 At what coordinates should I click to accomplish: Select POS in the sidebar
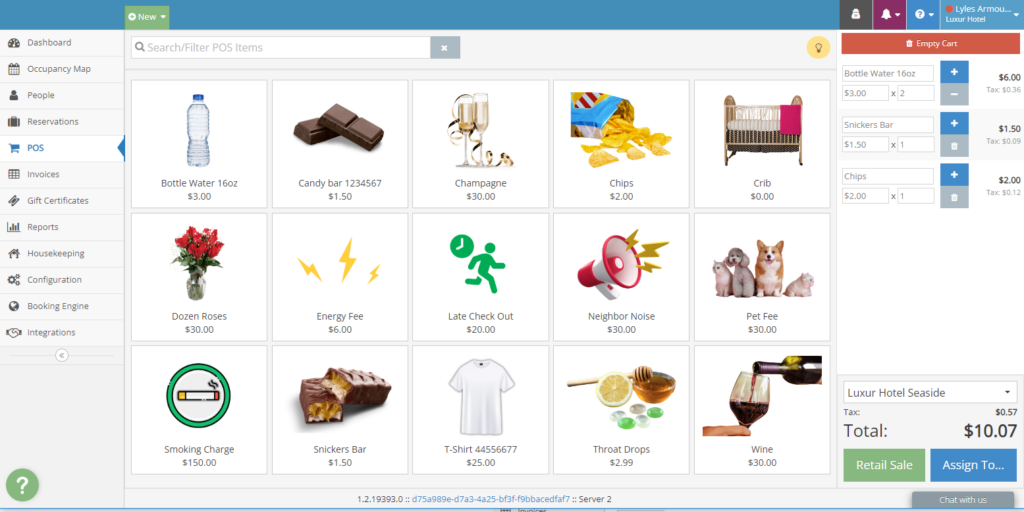tap(62, 148)
